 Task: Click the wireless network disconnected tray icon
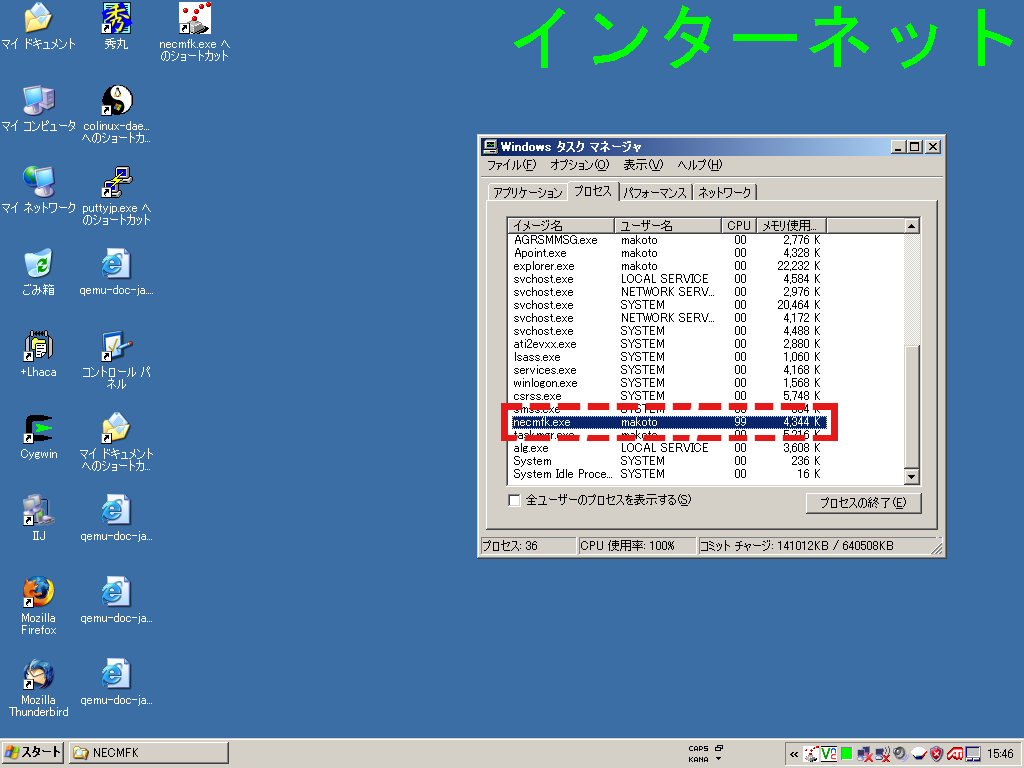pos(883,754)
